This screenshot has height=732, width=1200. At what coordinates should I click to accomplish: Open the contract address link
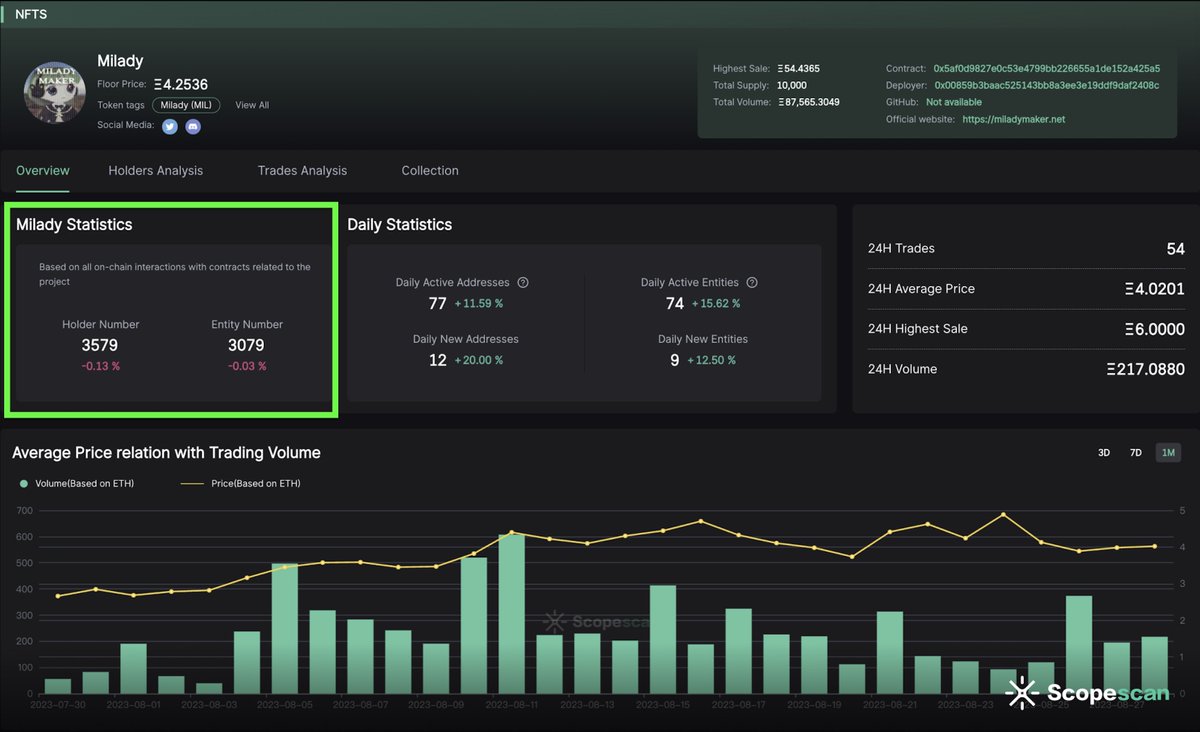tap(1046, 69)
